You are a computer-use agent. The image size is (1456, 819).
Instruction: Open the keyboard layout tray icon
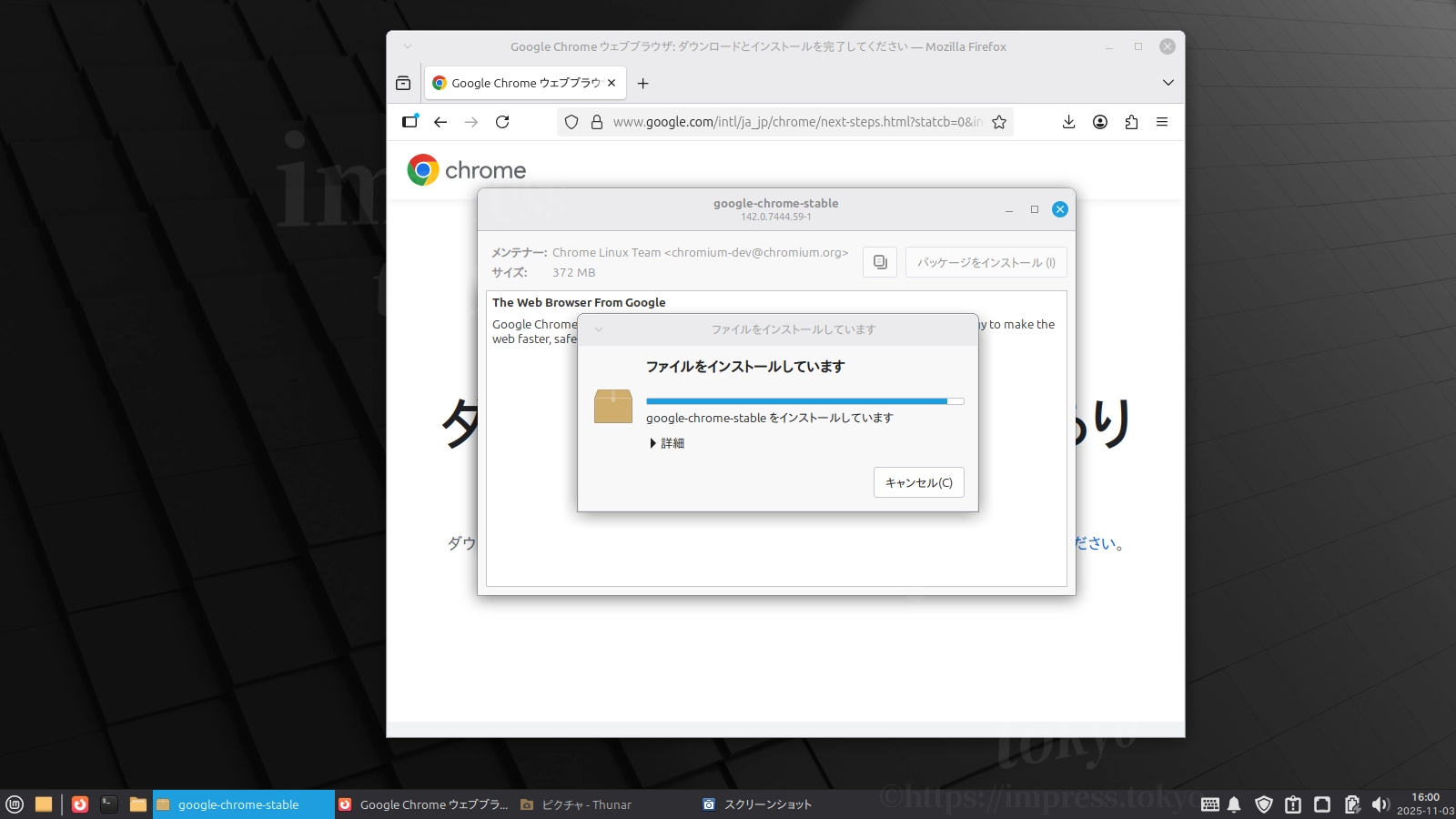pyautogui.click(x=1210, y=804)
